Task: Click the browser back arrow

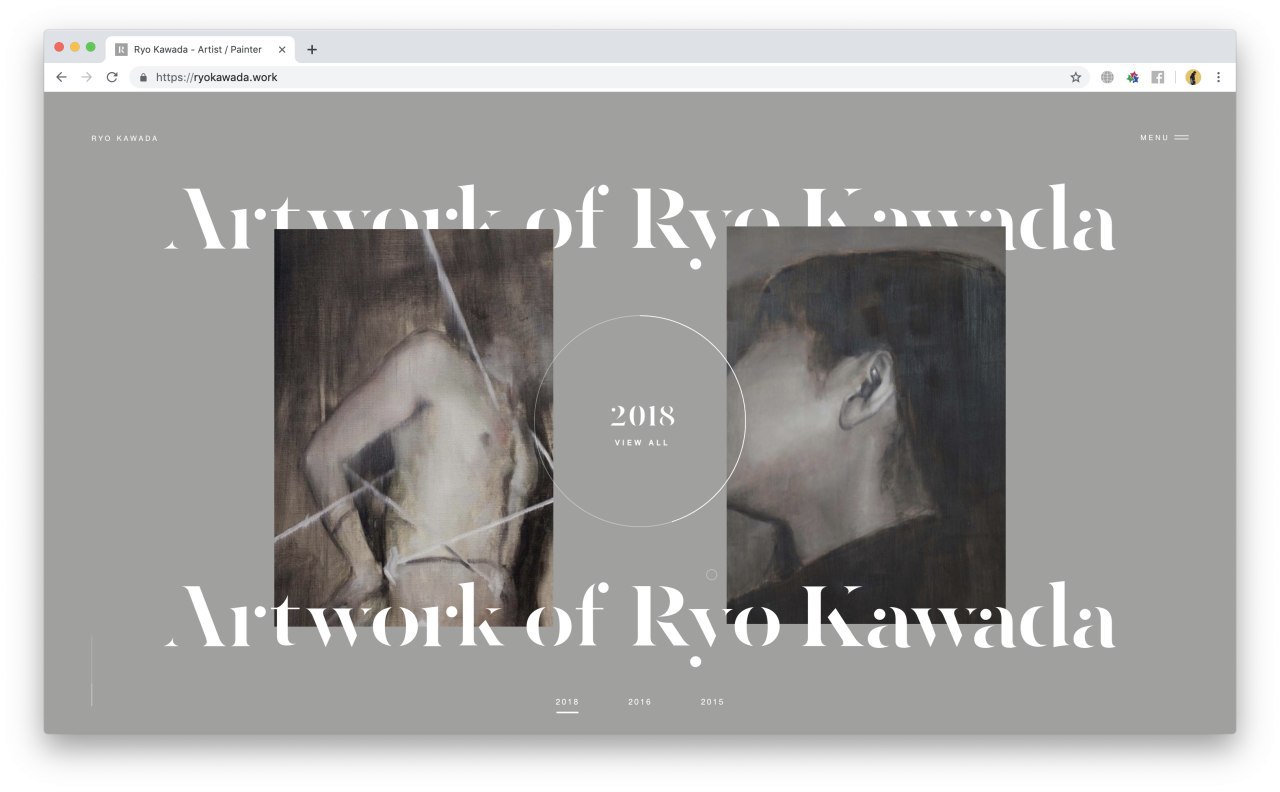Action: click(x=61, y=77)
